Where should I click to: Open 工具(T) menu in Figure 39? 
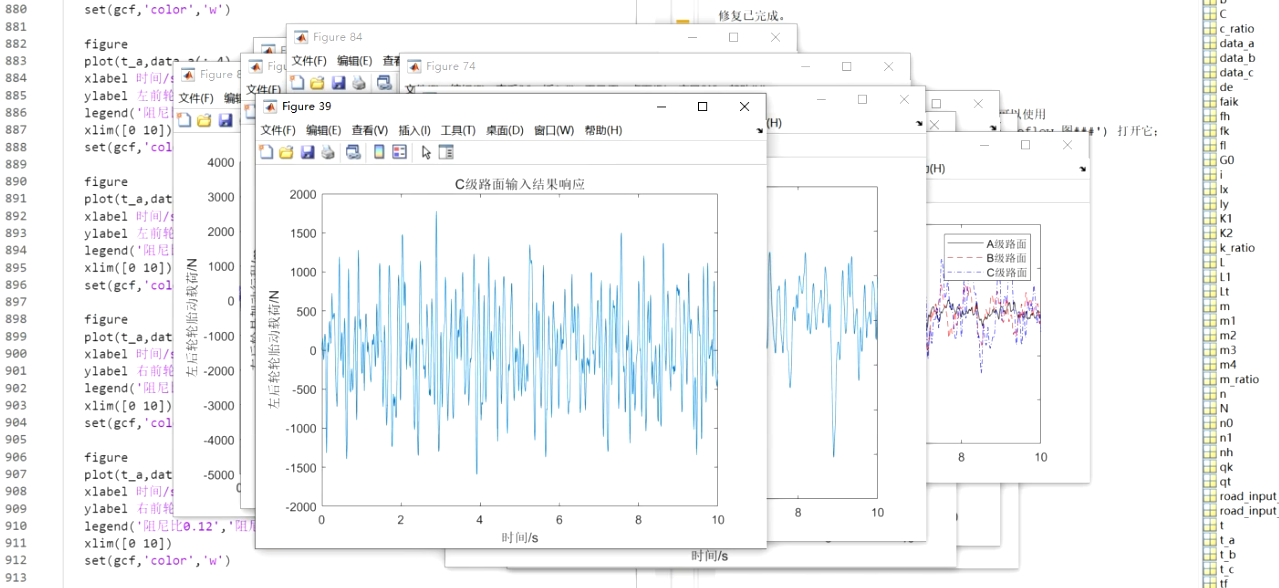[458, 130]
